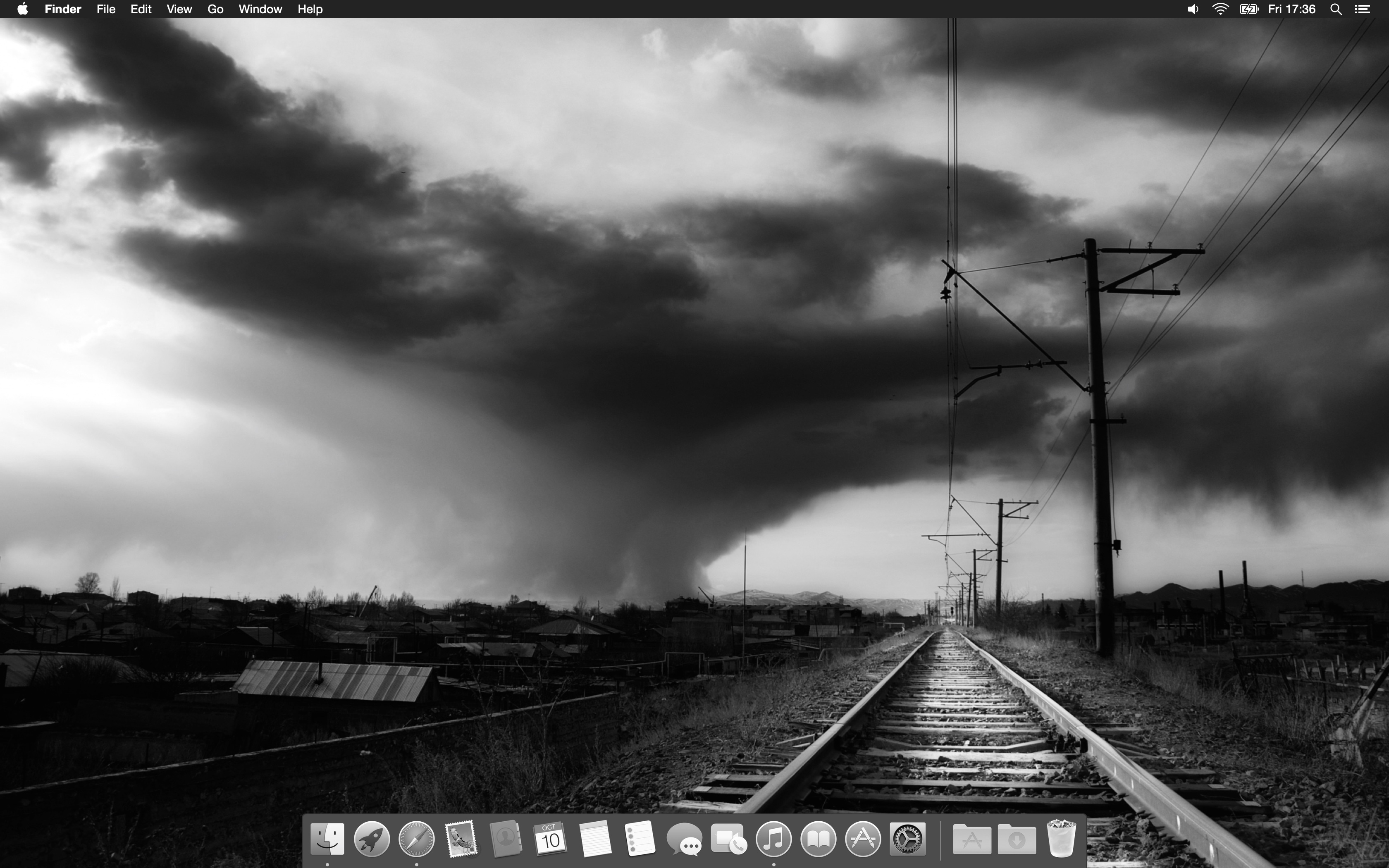The height and width of the screenshot is (868, 1389).
Task: Click the volume speaker status icon
Action: pos(1193,9)
